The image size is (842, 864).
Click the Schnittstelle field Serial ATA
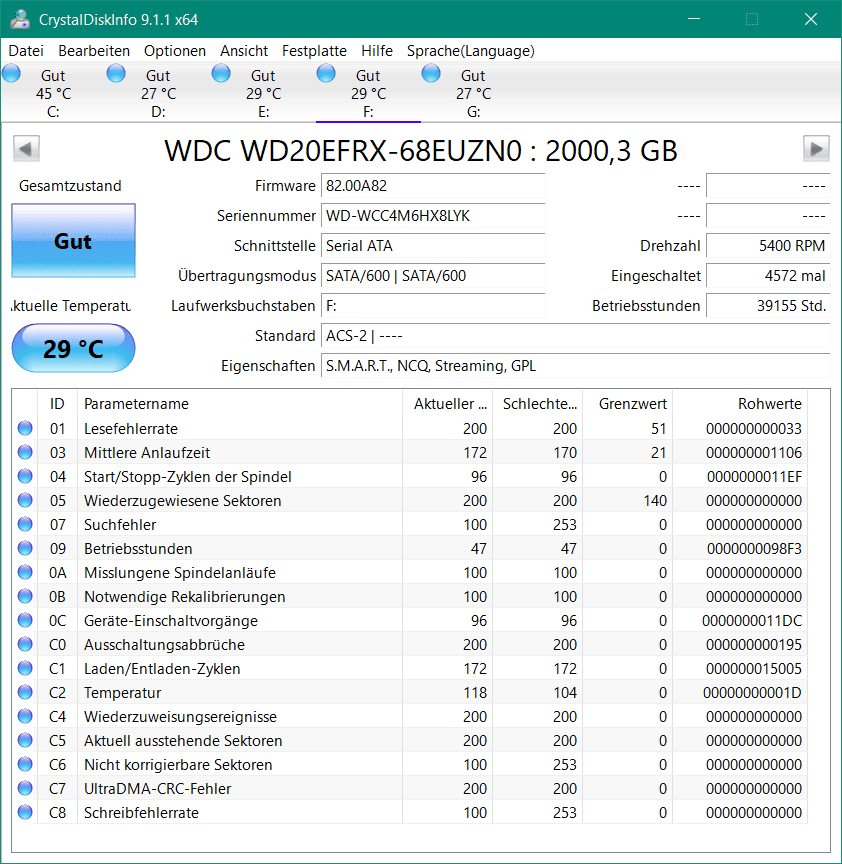pyautogui.click(x=433, y=246)
